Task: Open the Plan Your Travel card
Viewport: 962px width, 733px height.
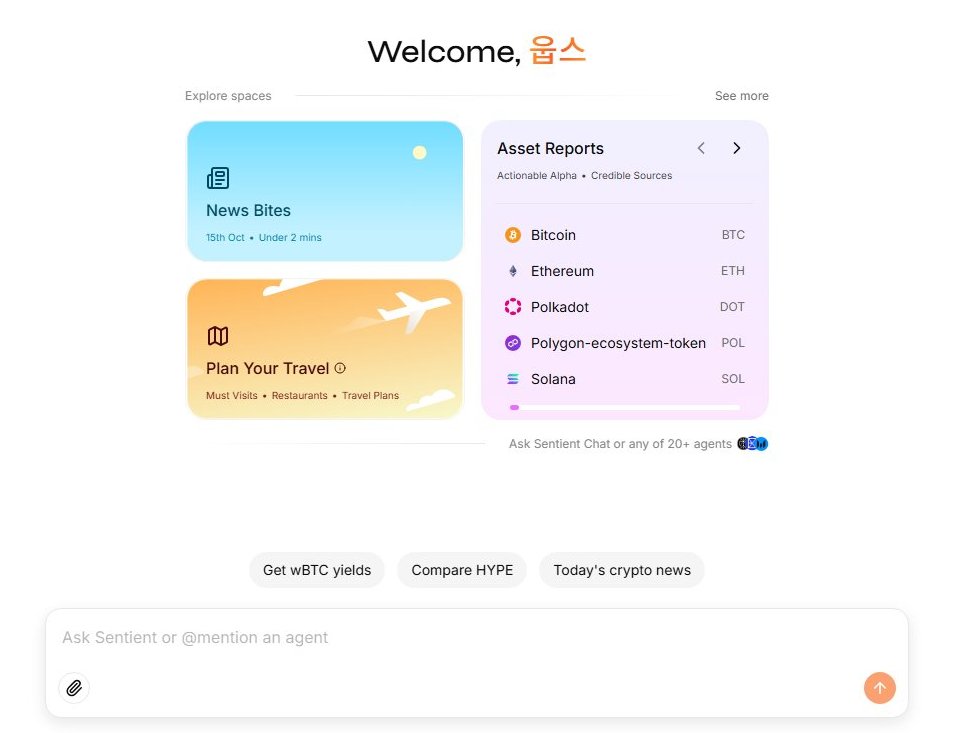Action: 325,349
